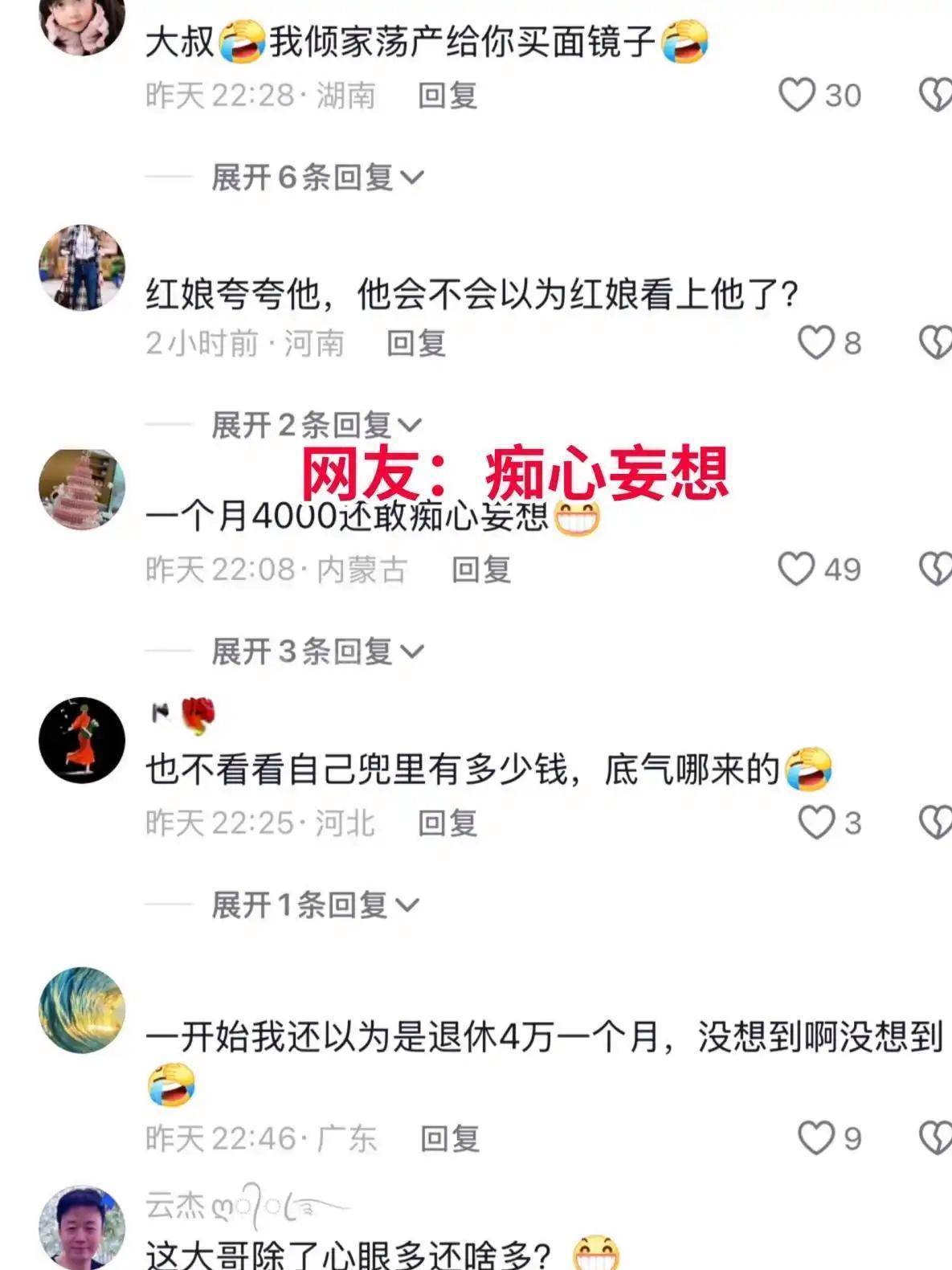Dislike the Guangdong comment about 退休4万
952x1270 pixels.
(x=935, y=1138)
